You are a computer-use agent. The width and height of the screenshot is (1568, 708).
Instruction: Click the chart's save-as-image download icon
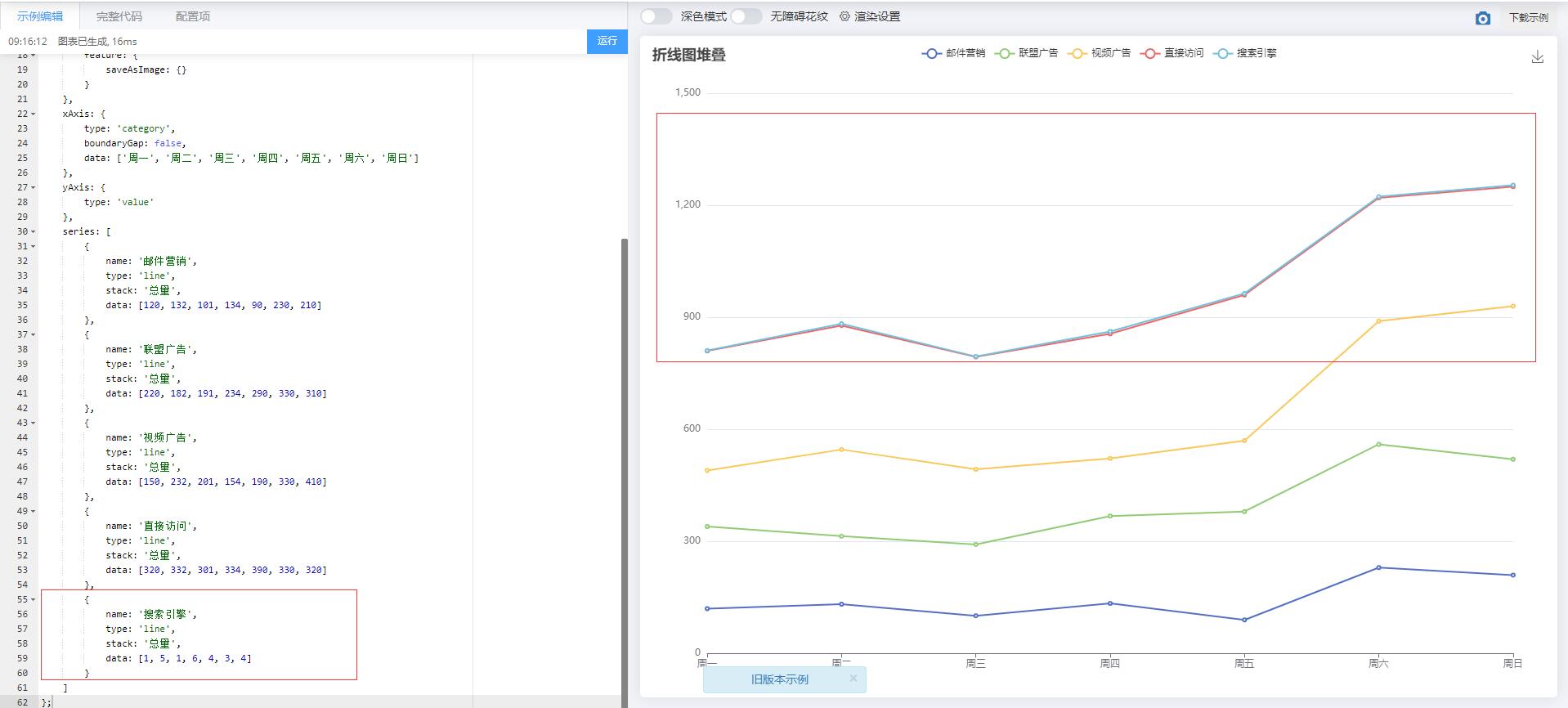click(1537, 56)
